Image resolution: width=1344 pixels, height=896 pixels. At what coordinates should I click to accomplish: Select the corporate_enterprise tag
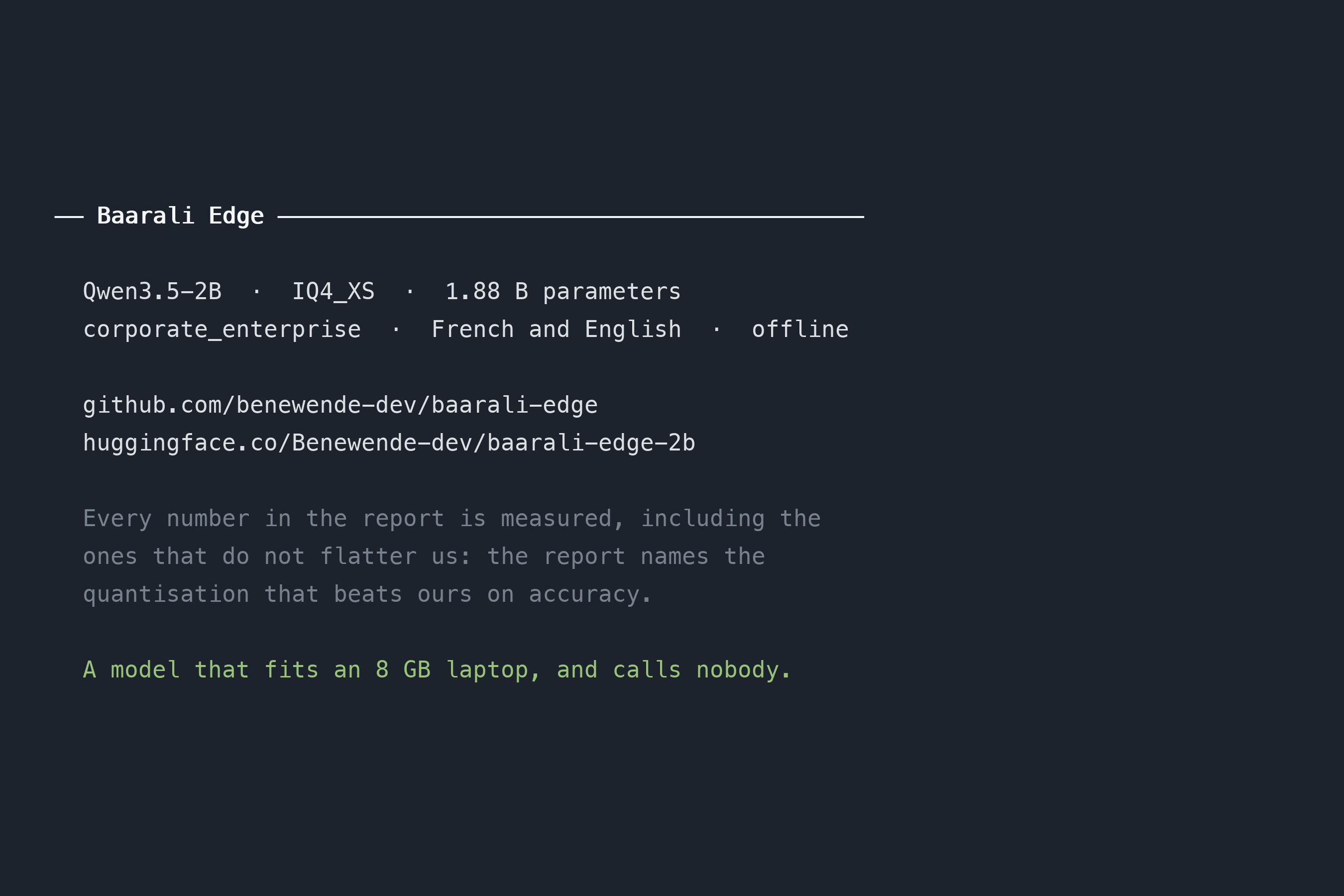pos(223,330)
